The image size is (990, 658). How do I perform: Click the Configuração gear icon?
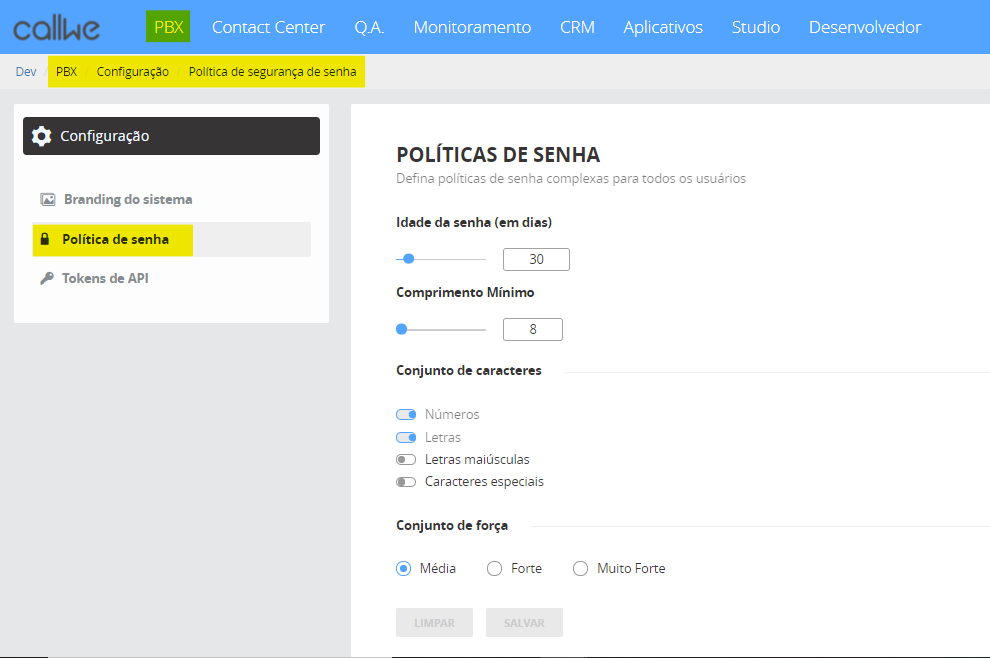click(41, 136)
